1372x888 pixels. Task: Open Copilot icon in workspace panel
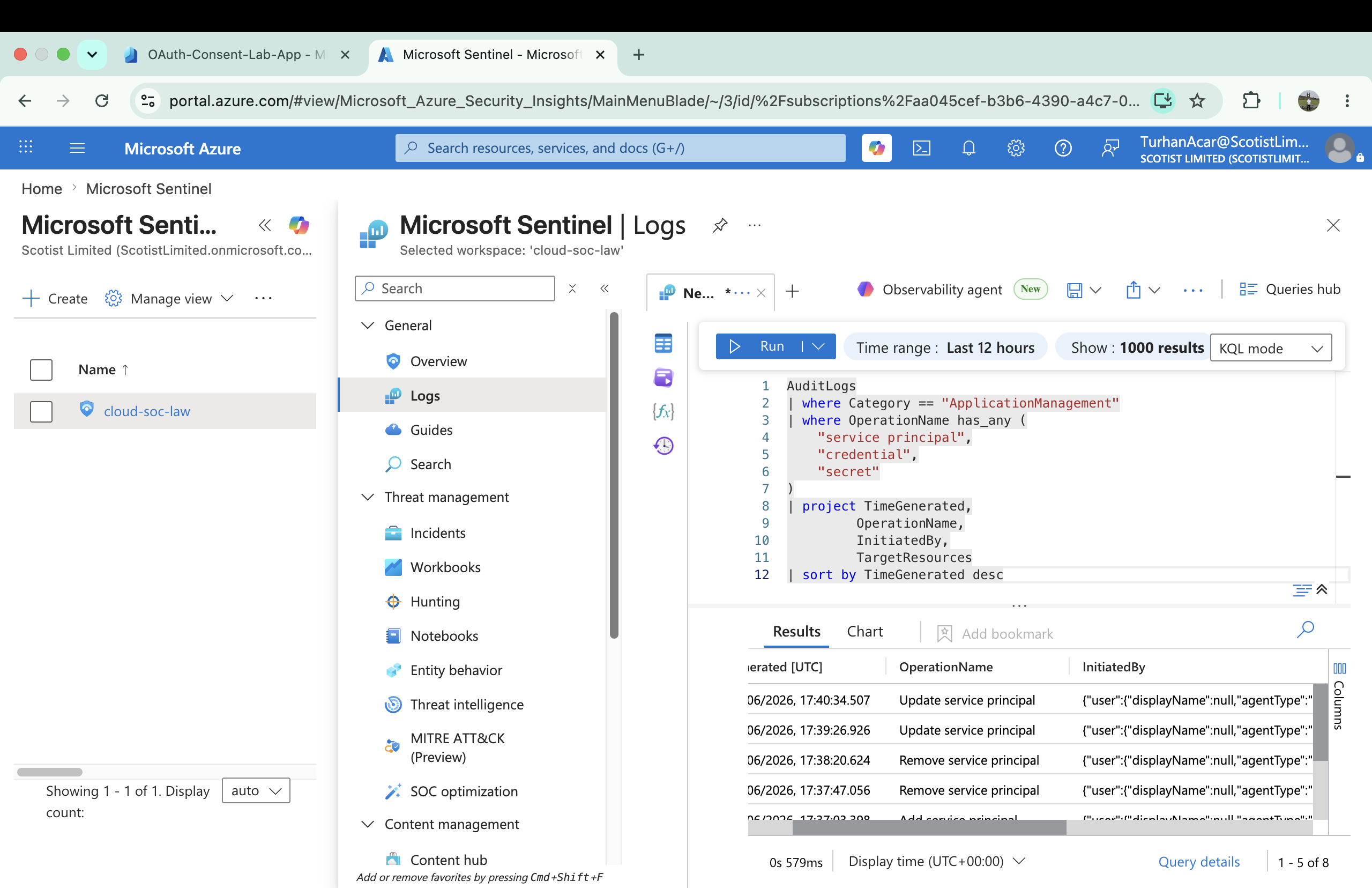(x=299, y=225)
